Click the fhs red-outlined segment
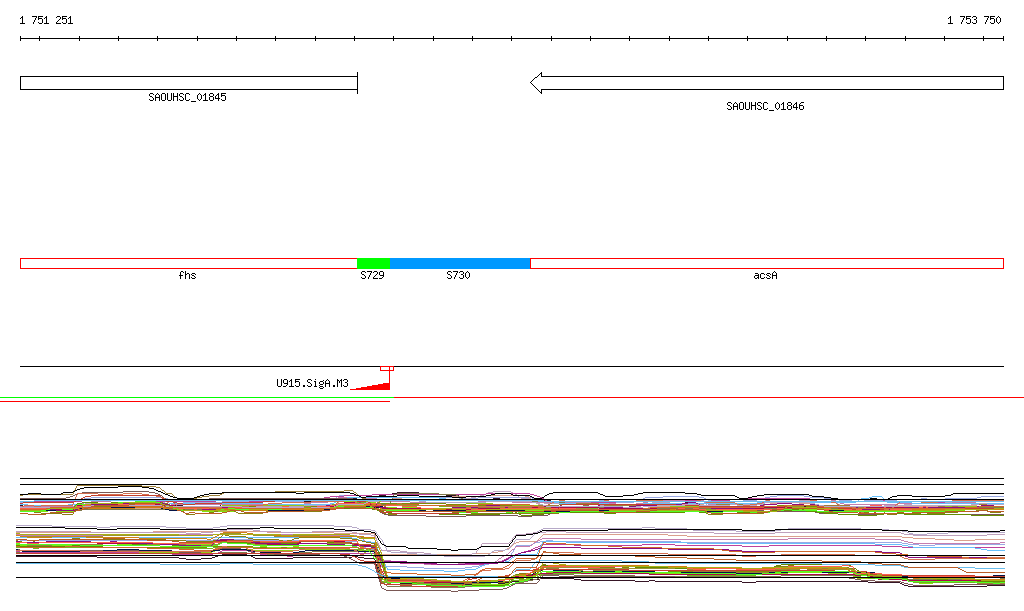Viewport: 1024px width, 611px height. click(x=188, y=263)
